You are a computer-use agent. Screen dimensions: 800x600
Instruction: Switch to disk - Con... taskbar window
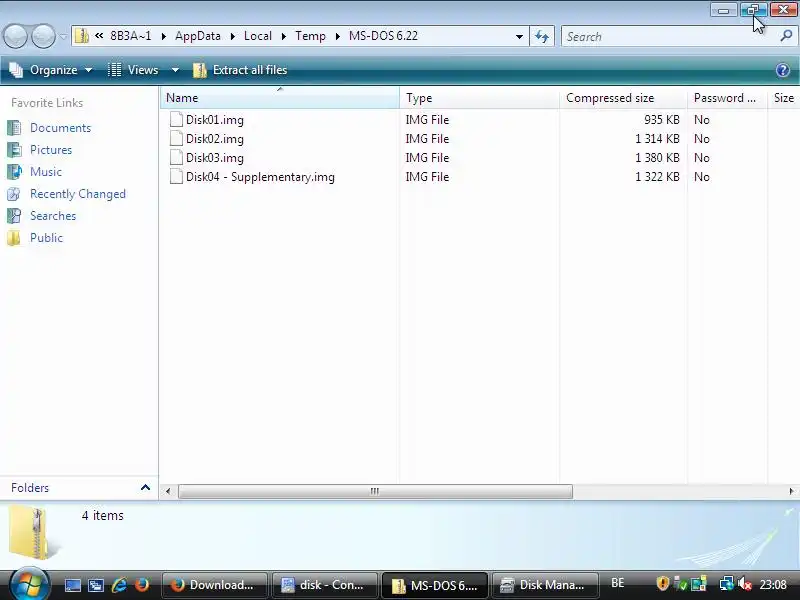click(x=324, y=585)
